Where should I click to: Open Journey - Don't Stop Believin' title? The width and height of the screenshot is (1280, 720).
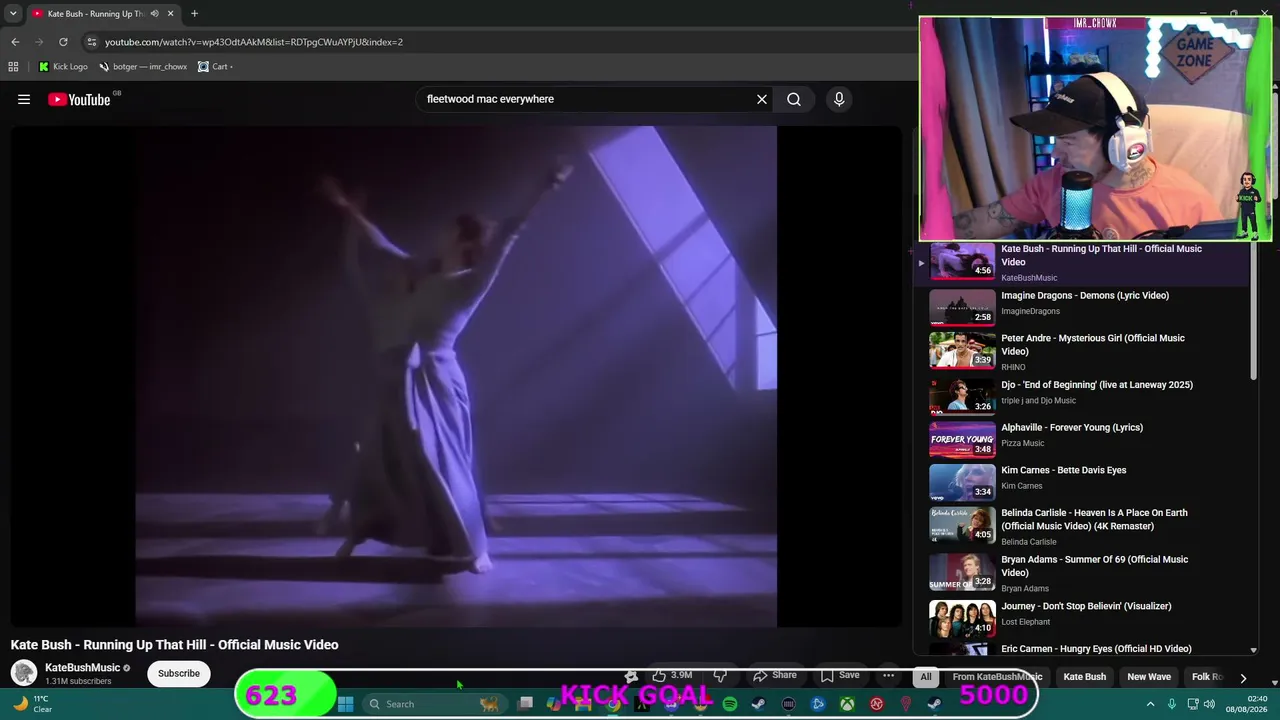pos(1086,606)
